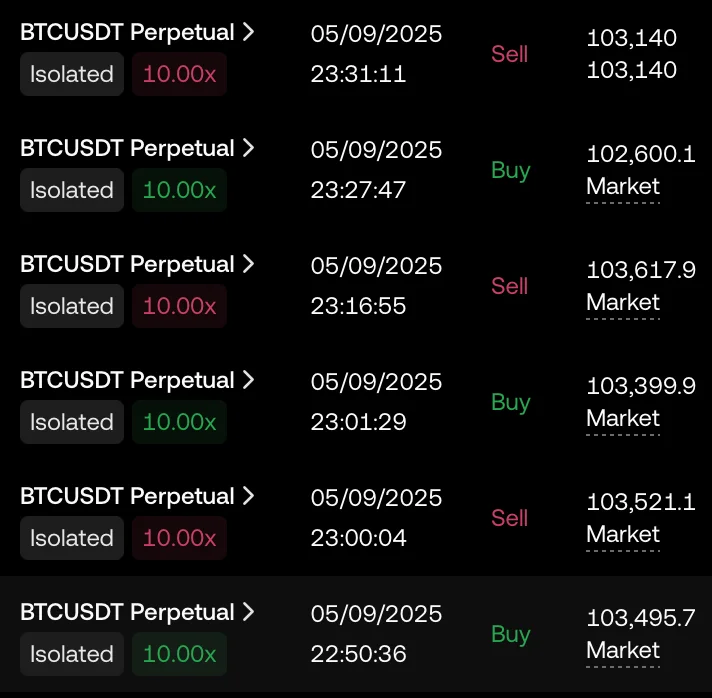This screenshot has width=712, height=698.
Task: Click the Sell label on the 23:00:04 order
Action: coord(509,518)
